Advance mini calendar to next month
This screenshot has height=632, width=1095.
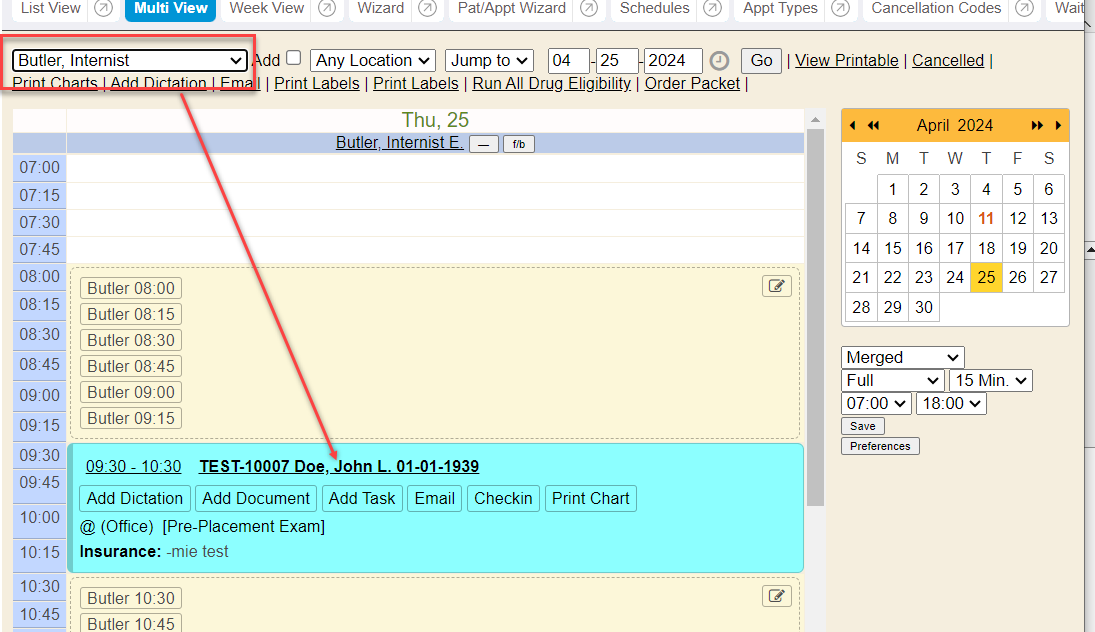click(1058, 125)
